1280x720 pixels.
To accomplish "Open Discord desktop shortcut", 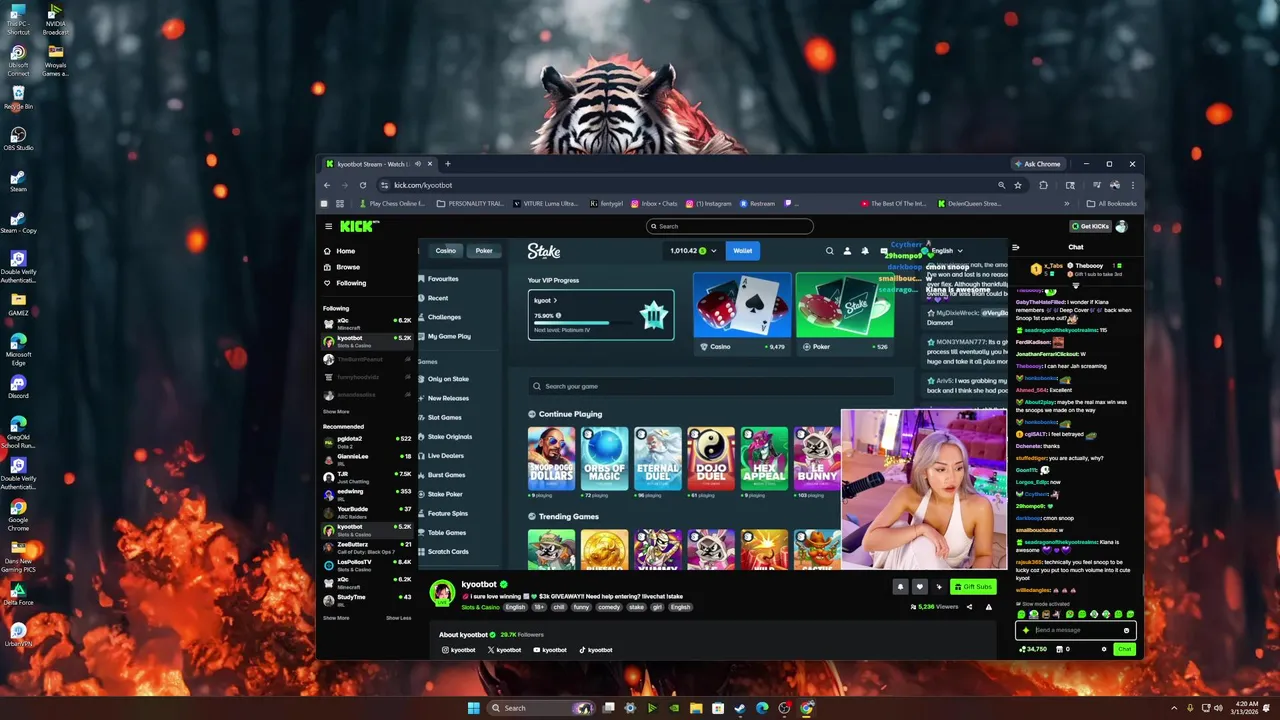I will tap(18, 387).
